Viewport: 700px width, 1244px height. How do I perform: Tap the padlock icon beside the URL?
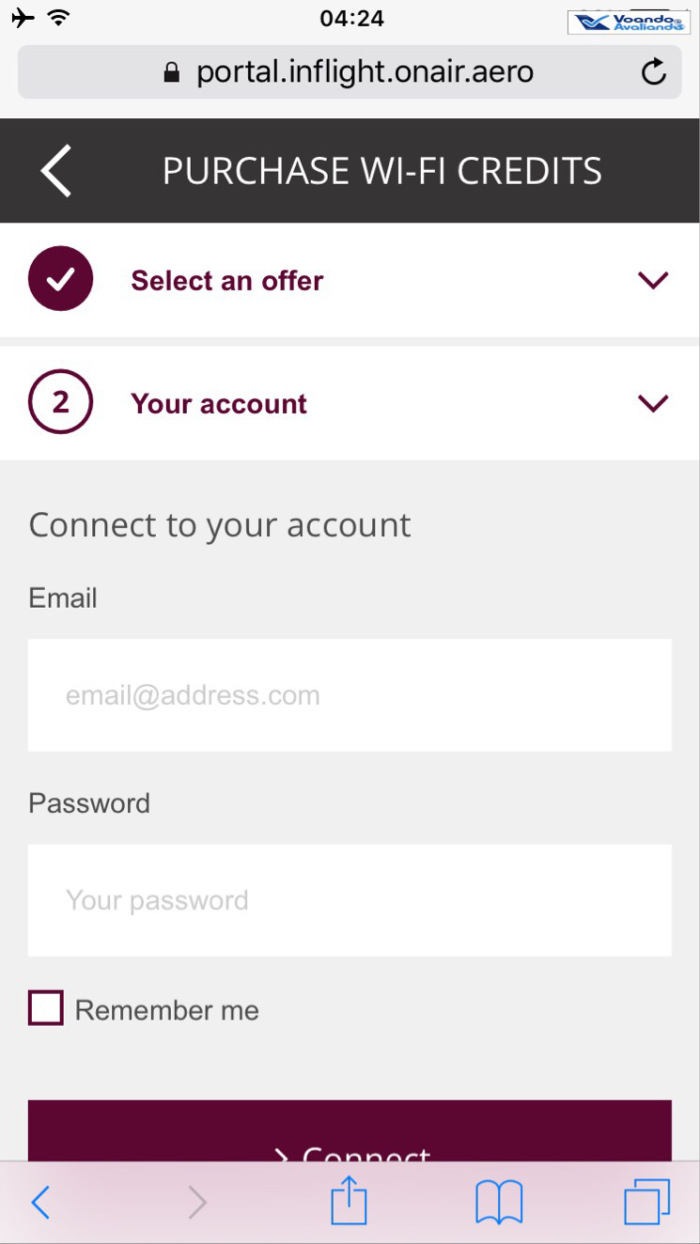(x=171, y=73)
